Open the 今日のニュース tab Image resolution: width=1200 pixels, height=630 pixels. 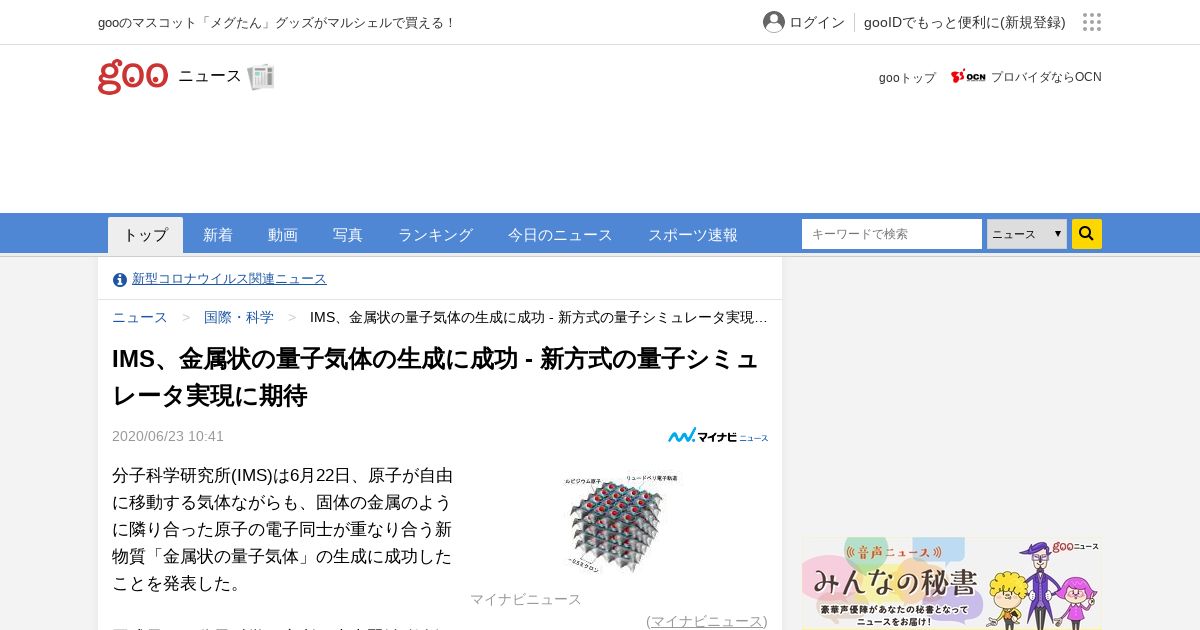(x=560, y=235)
